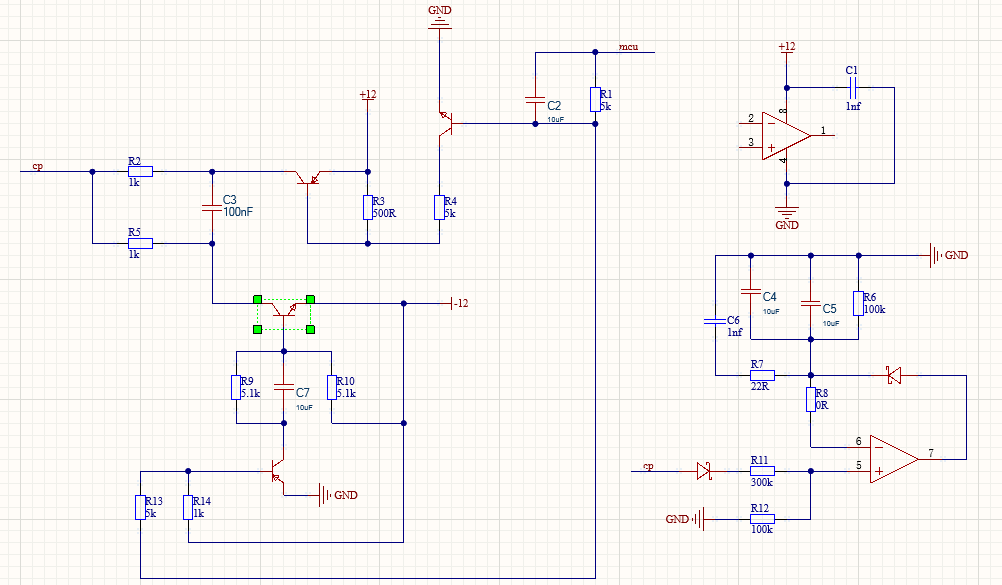Select resistor R10 symbol
The image size is (1002, 585).
[332, 387]
